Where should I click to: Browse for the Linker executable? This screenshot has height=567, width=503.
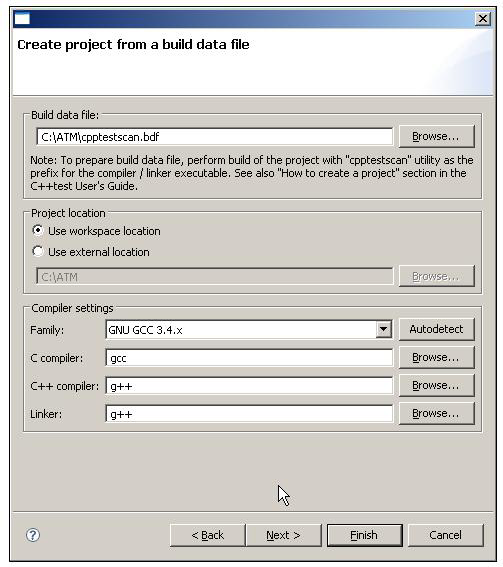pyautogui.click(x=436, y=413)
